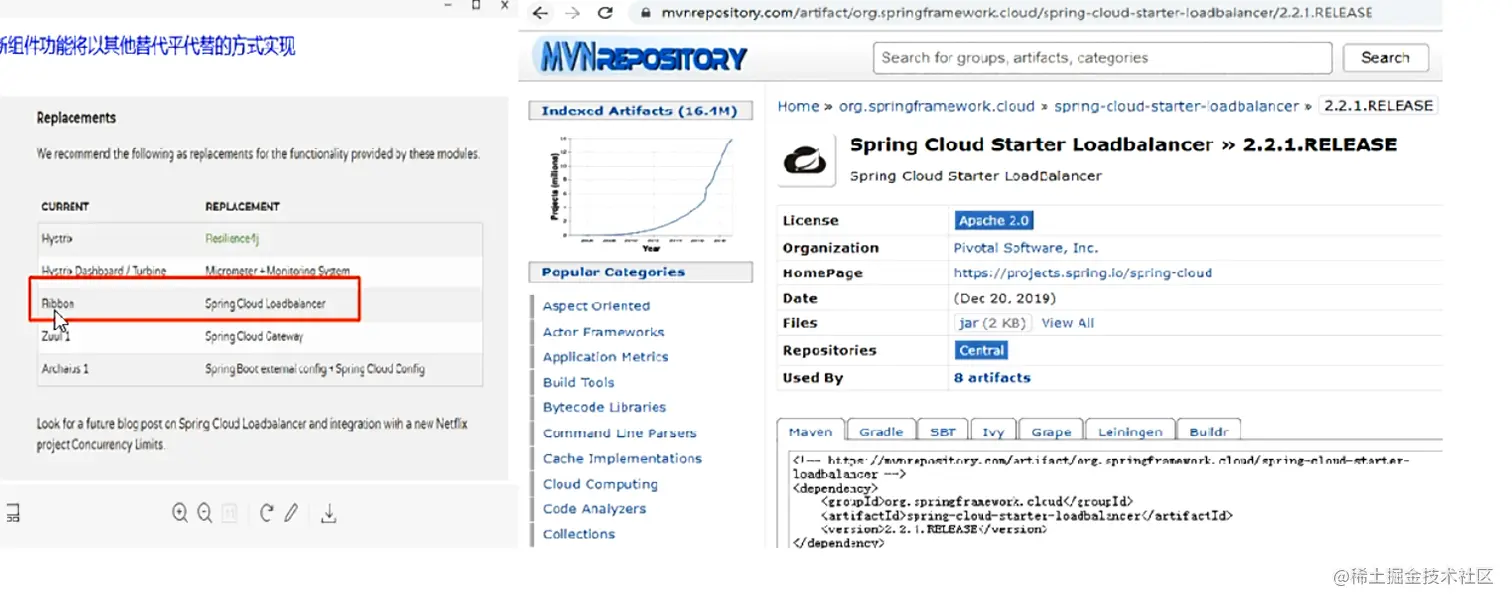1512x605 pixels.
Task: Click the Spring Cloud Gateway cell
Action: pyautogui.click(x=254, y=337)
